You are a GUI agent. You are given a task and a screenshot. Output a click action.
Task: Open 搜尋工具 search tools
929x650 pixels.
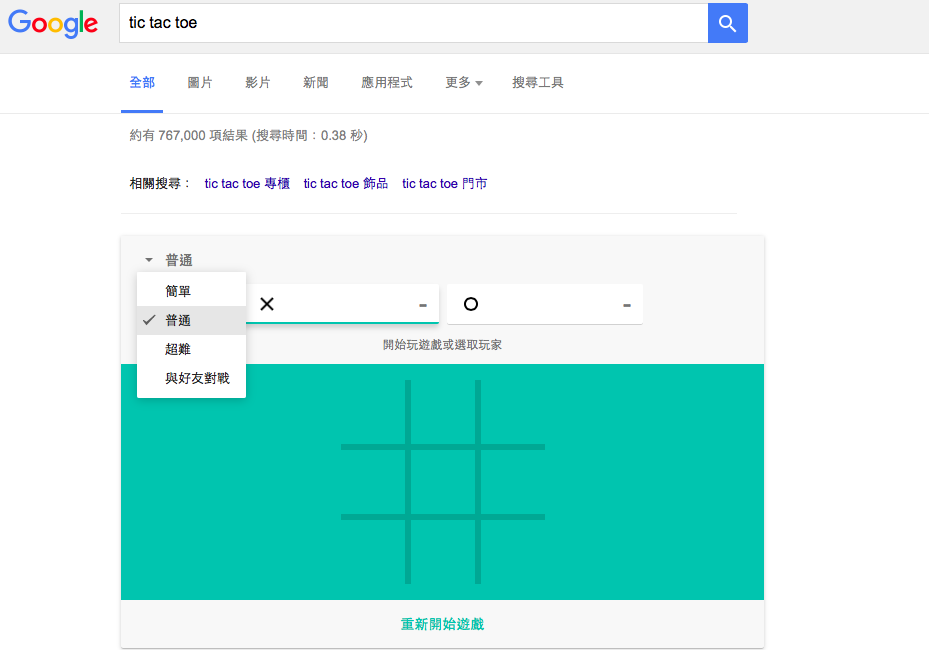click(x=538, y=82)
